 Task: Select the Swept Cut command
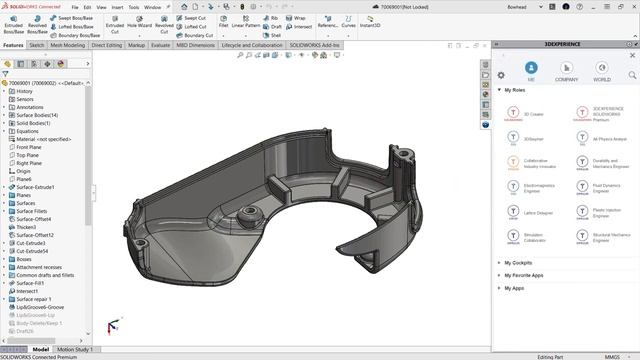coord(191,18)
